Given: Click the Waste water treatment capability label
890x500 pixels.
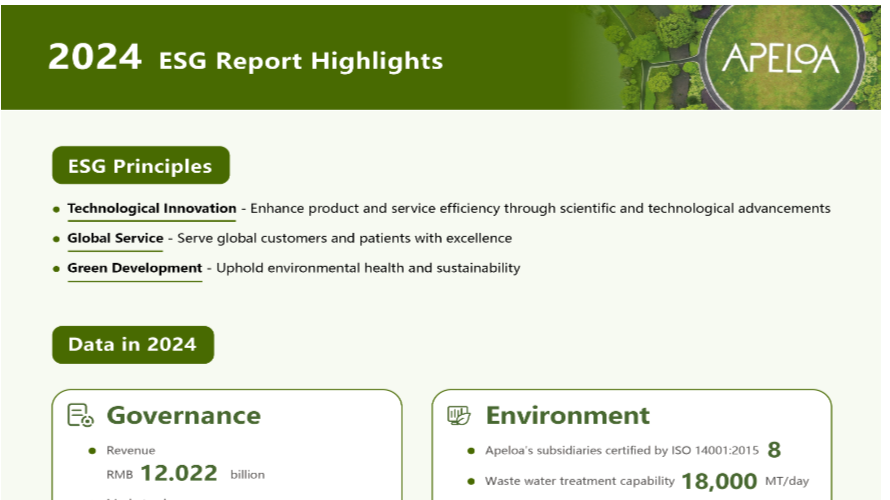Looking at the screenshot, I should point(578,481).
